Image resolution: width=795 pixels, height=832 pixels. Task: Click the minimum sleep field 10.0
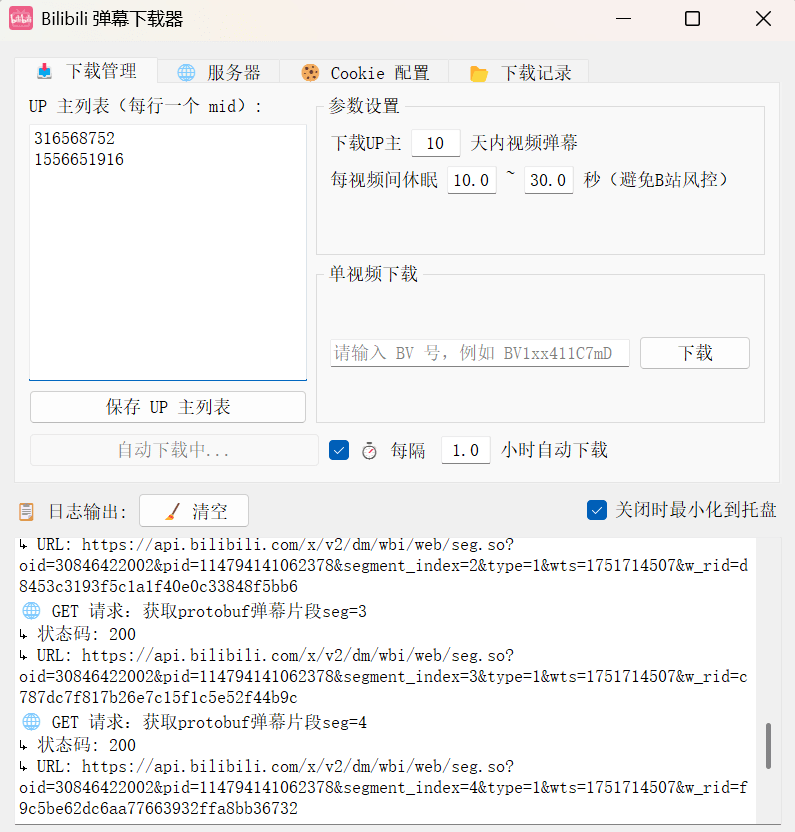(471, 181)
